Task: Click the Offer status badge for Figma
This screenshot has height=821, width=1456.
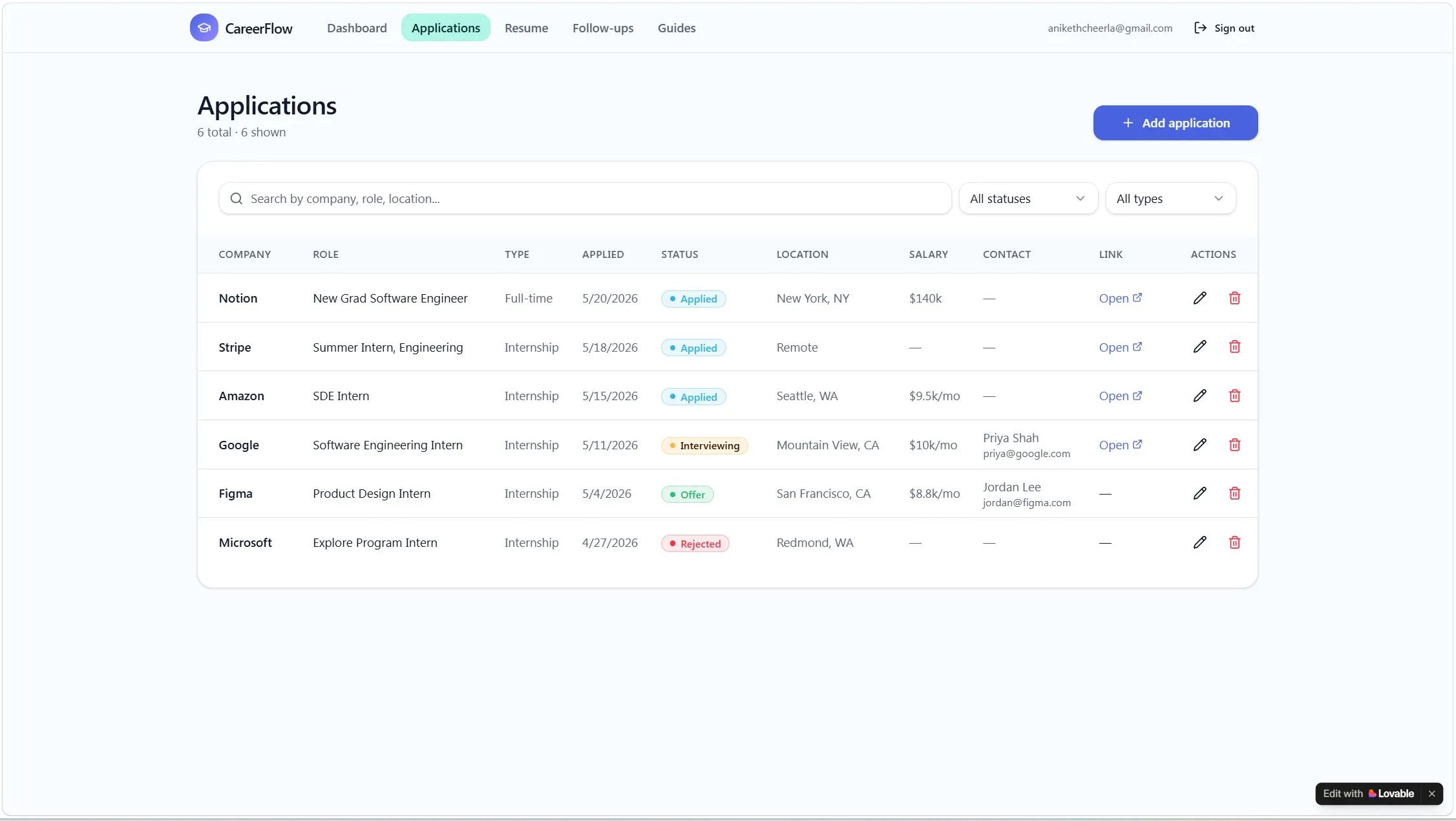Action: 687,495
